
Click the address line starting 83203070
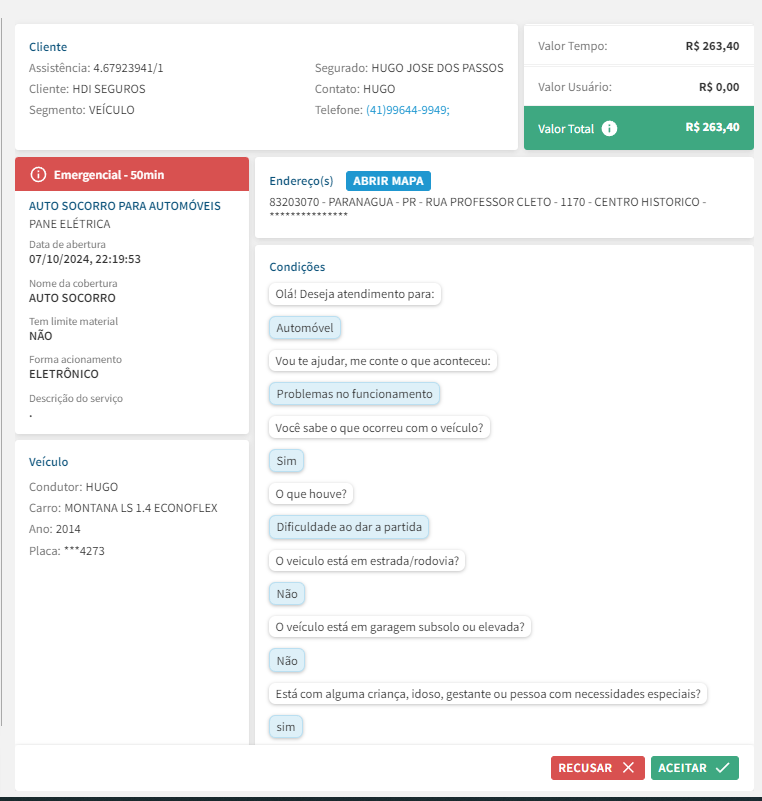point(488,203)
